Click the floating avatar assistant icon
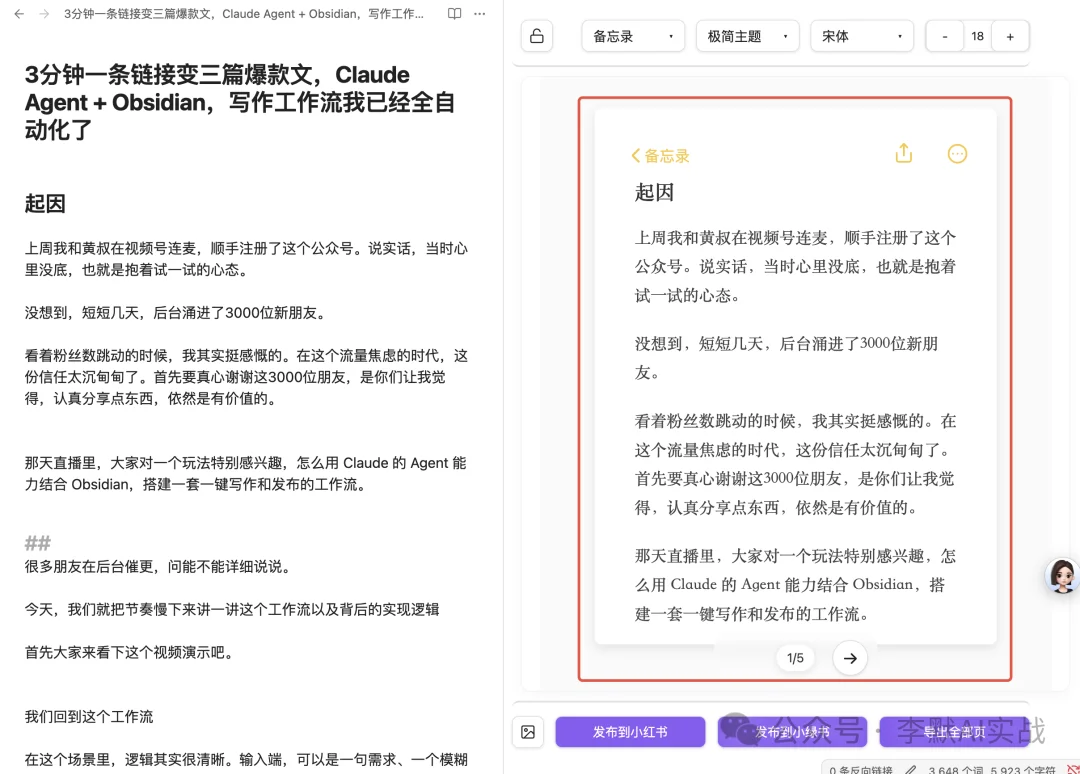Image resolution: width=1080 pixels, height=774 pixels. tap(1061, 576)
